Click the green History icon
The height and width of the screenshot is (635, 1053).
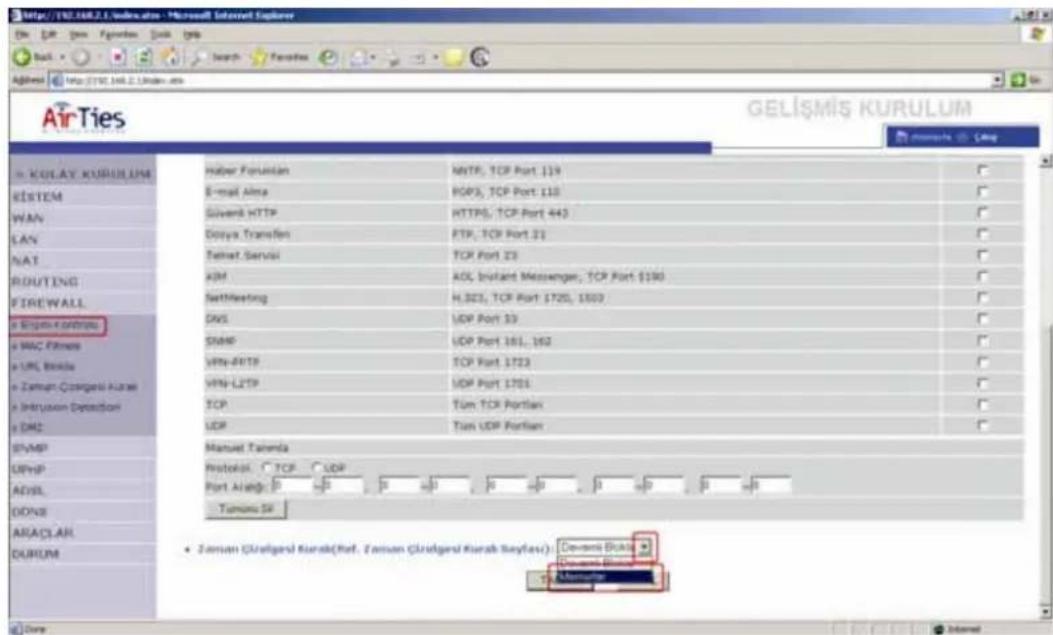tap(328, 58)
